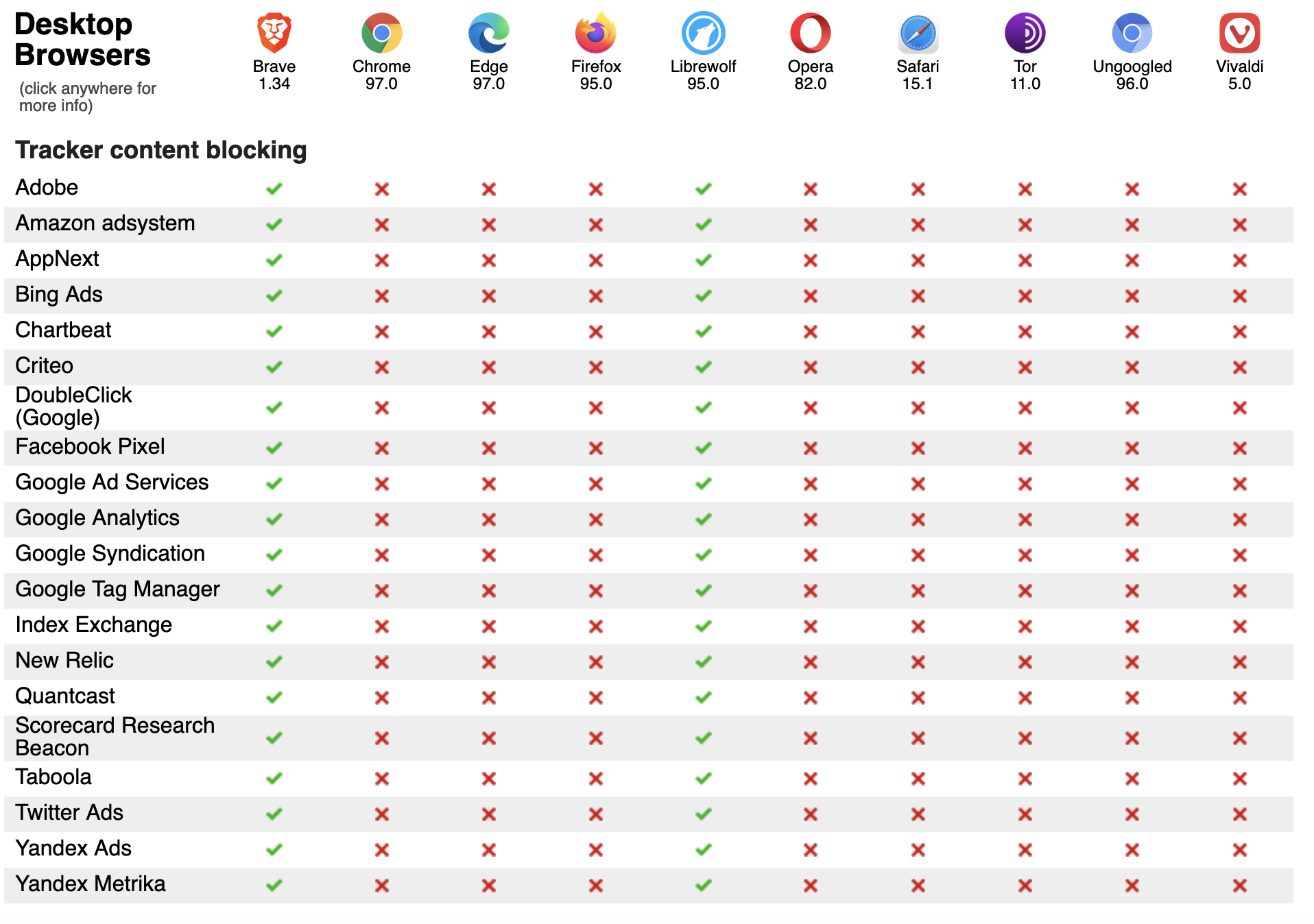The image size is (1314, 924).
Task: Click the Safari compass logo
Action: point(918,33)
